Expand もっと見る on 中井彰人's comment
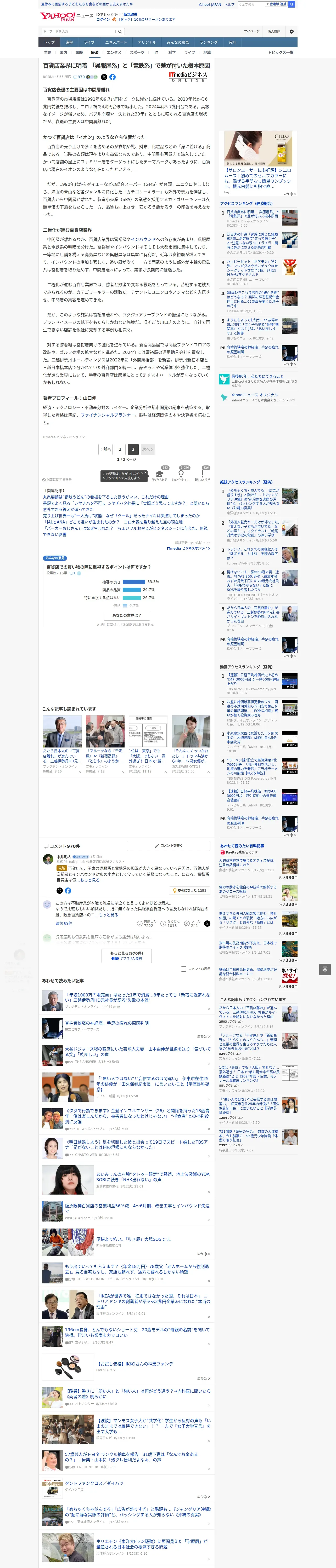Screen dimensions: 336x1568 click(90, 880)
